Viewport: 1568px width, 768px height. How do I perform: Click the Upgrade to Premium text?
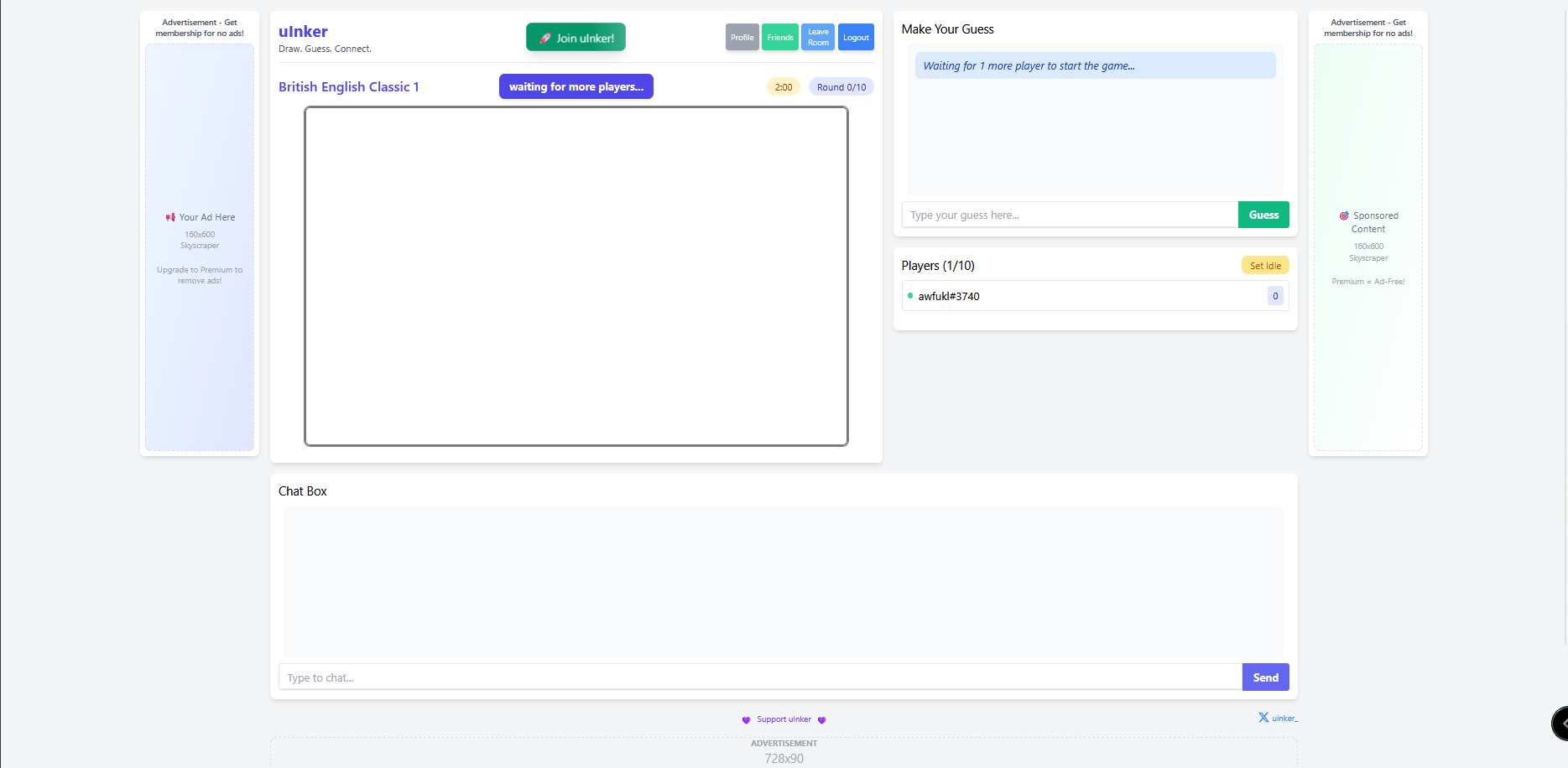point(200,275)
